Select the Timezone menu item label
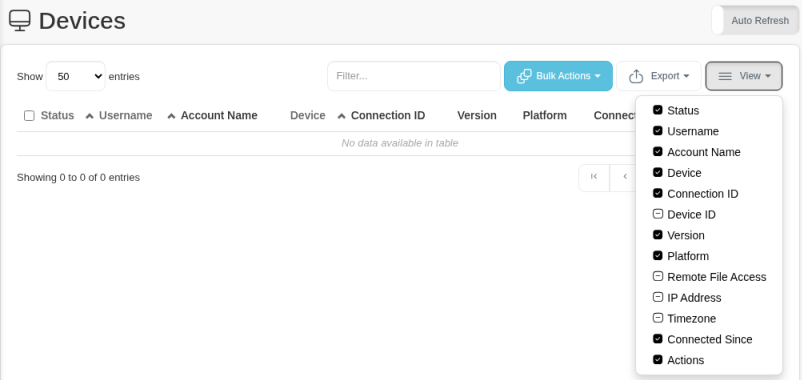The height and width of the screenshot is (380, 802). pyautogui.click(x=692, y=319)
